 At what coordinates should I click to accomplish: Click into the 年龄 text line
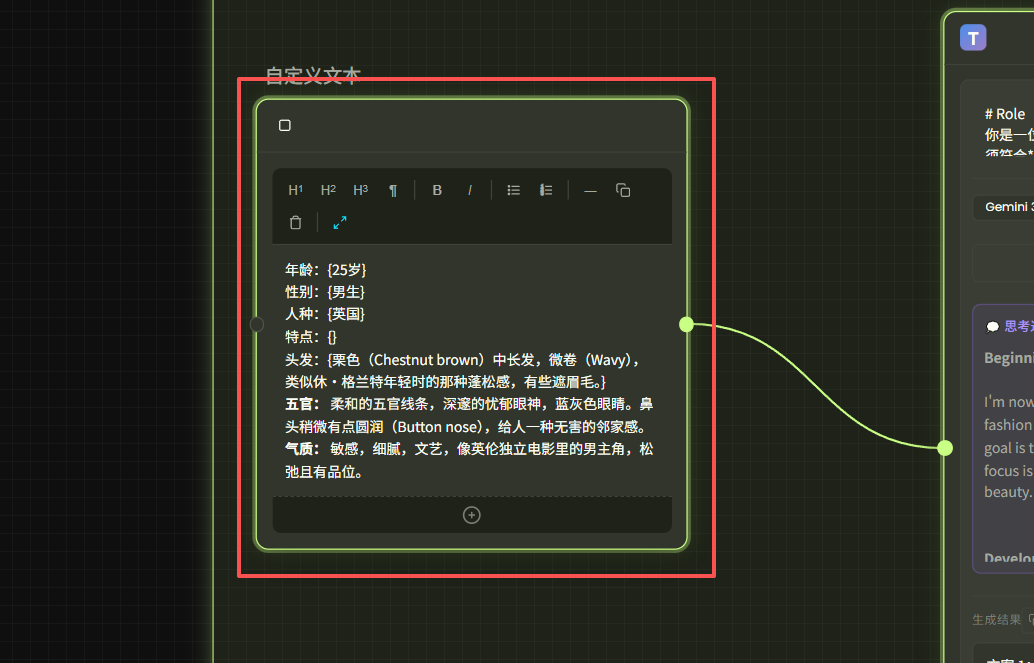(327, 270)
